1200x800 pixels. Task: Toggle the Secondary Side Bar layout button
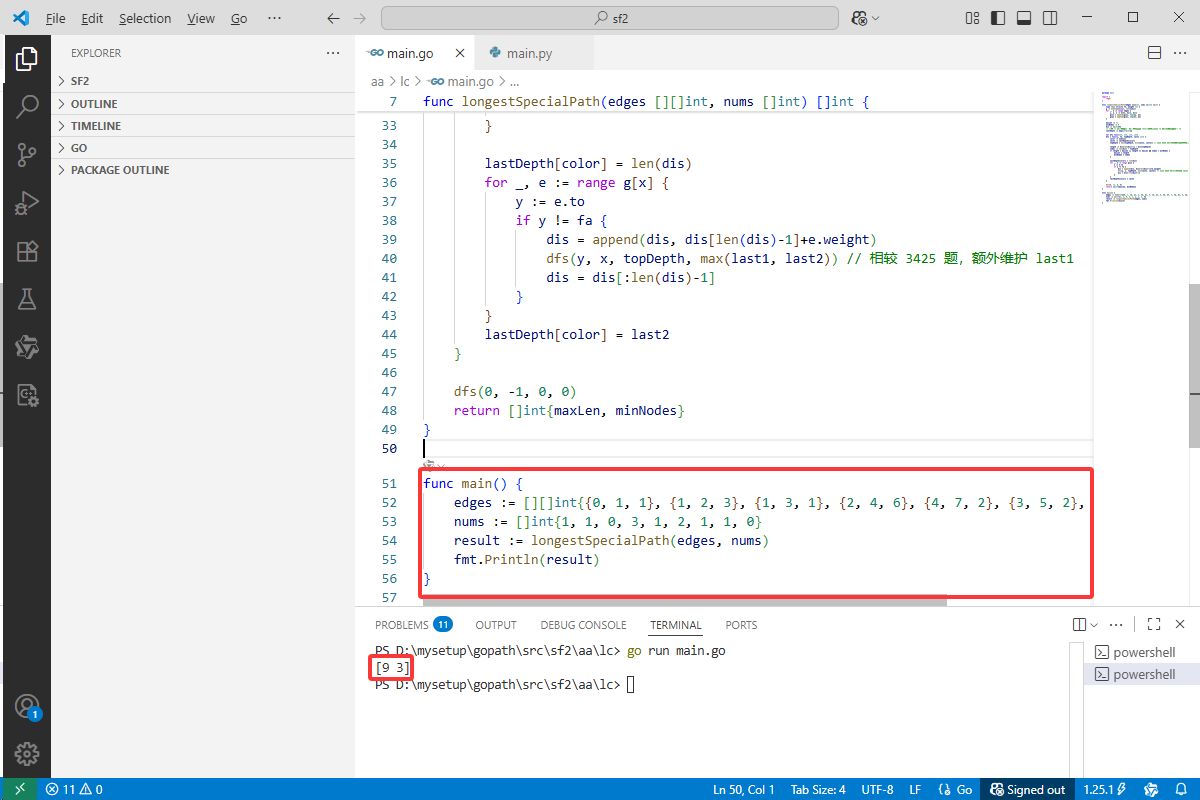click(1049, 18)
